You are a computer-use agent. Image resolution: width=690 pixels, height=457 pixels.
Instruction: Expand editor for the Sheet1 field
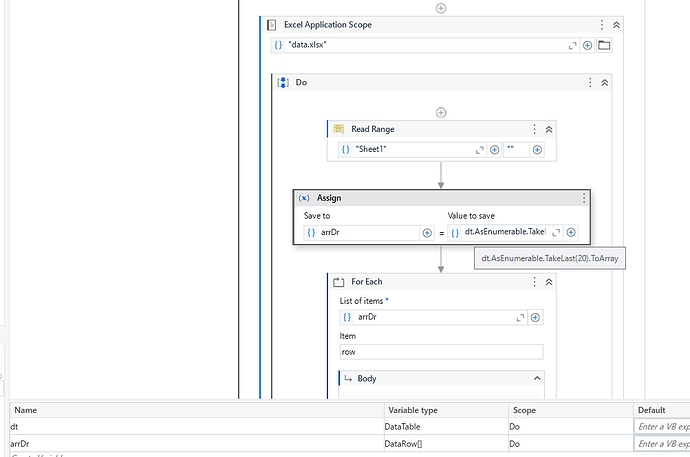479,150
